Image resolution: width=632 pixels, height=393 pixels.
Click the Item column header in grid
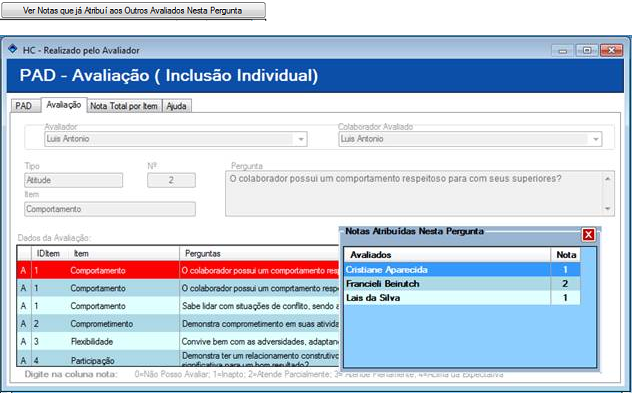(x=123, y=254)
